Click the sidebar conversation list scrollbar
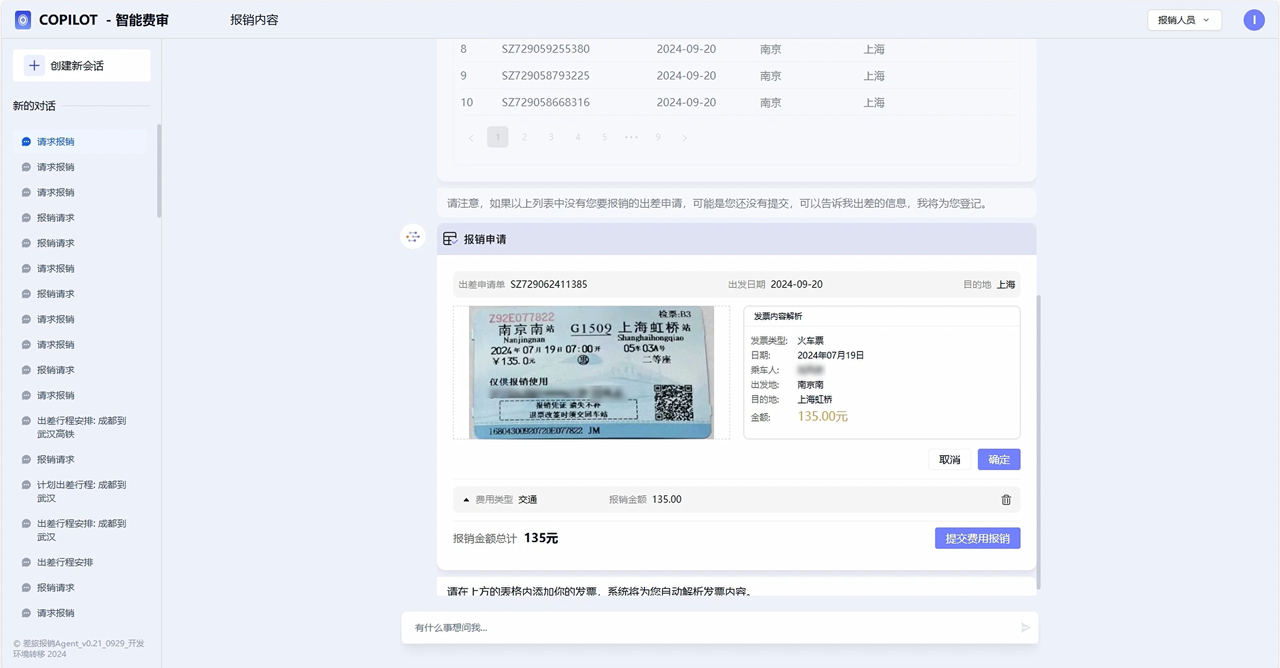1280x668 pixels. [x=159, y=170]
